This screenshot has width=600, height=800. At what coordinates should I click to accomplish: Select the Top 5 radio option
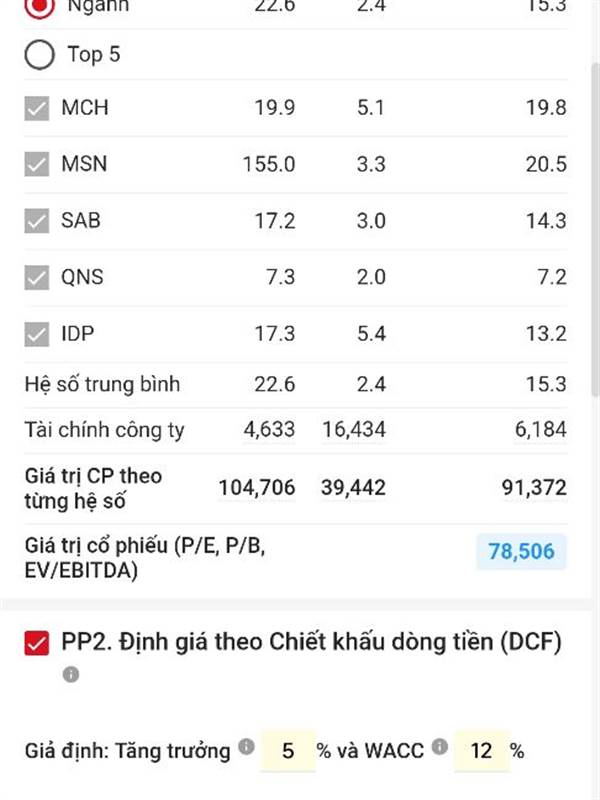point(39,55)
